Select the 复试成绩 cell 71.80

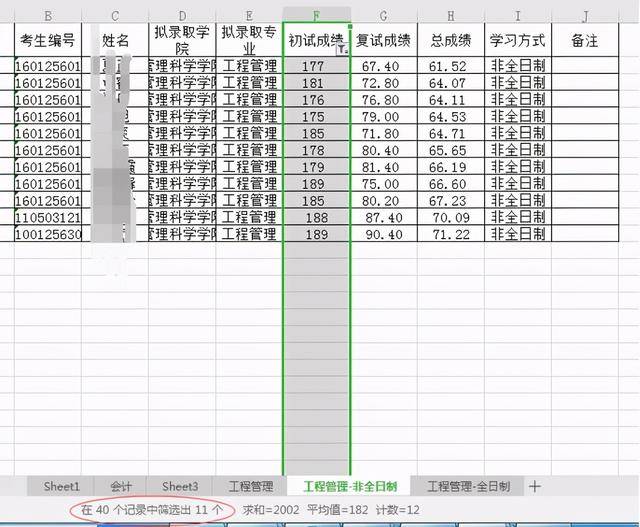pos(384,133)
